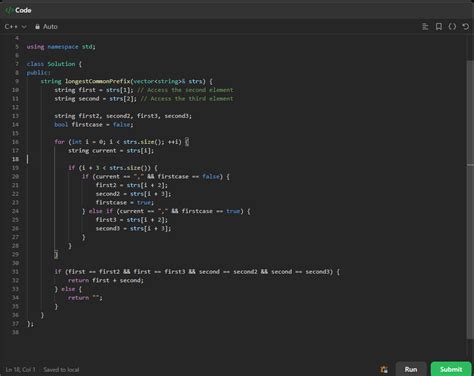Screen dimensions: 474x376
Task: Click 'class Solution {' text
Action: (x=54, y=64)
